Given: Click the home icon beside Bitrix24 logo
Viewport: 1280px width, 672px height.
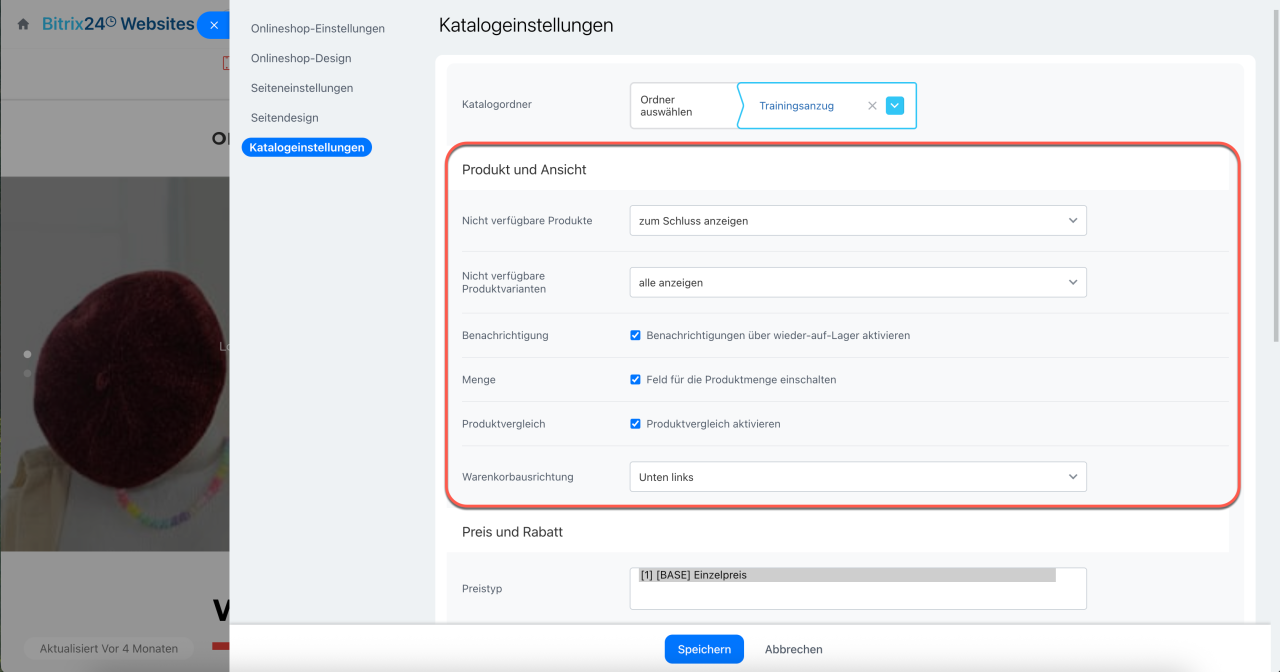Looking at the screenshot, I should [x=23, y=24].
